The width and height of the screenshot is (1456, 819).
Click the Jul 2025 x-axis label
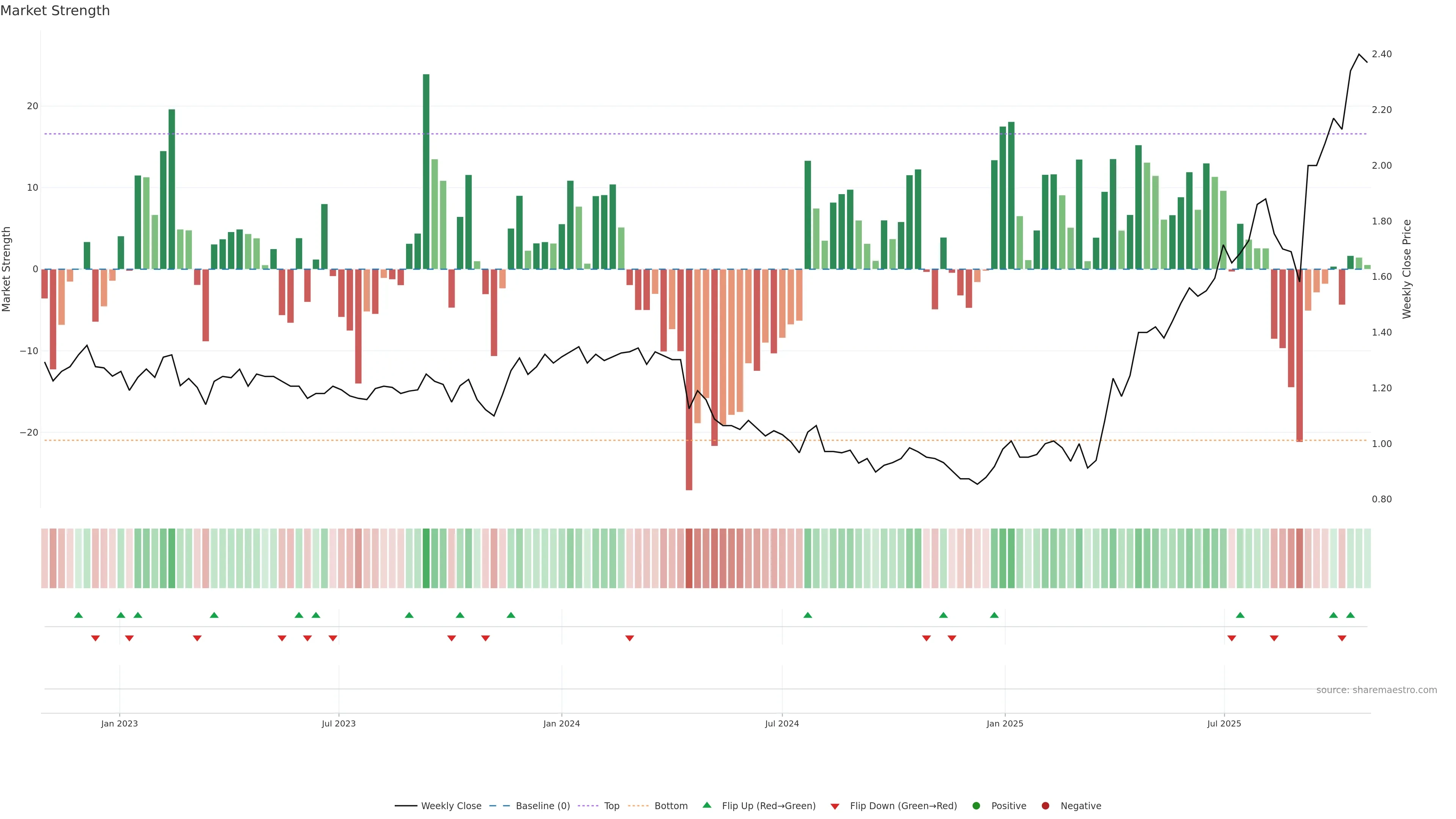tap(1224, 723)
